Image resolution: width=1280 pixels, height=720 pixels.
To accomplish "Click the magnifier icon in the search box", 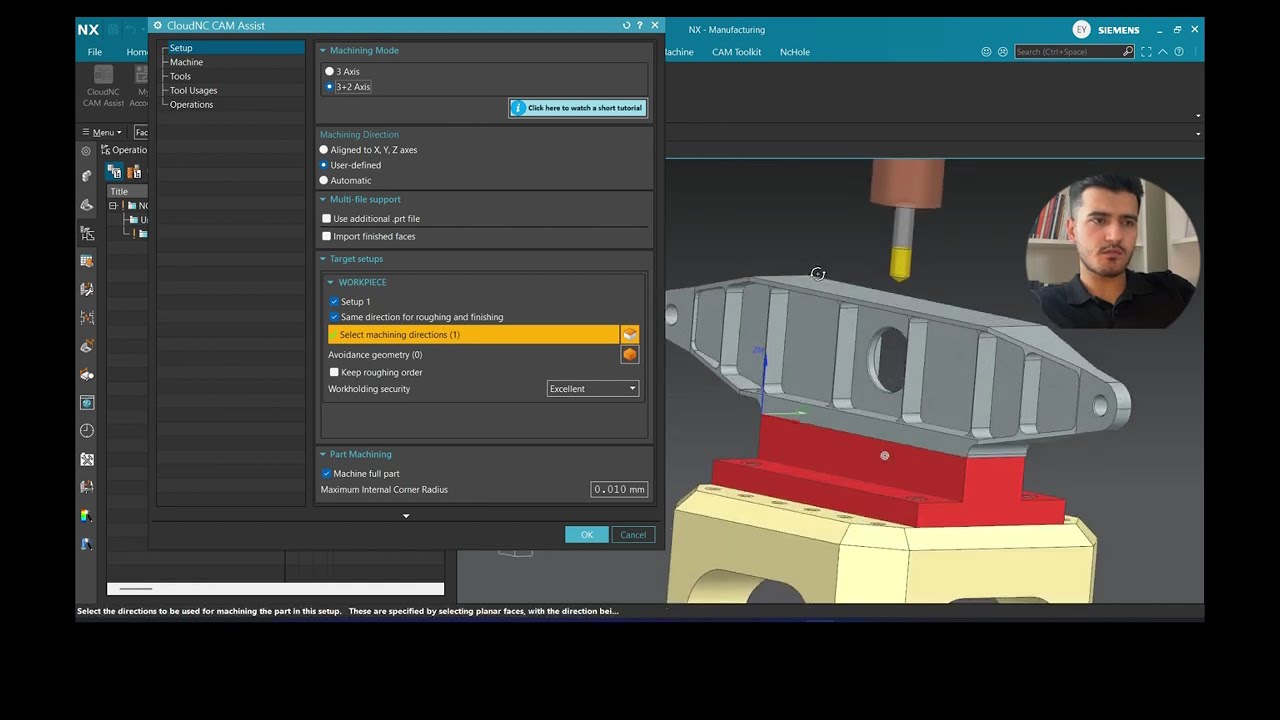I will click(1128, 52).
